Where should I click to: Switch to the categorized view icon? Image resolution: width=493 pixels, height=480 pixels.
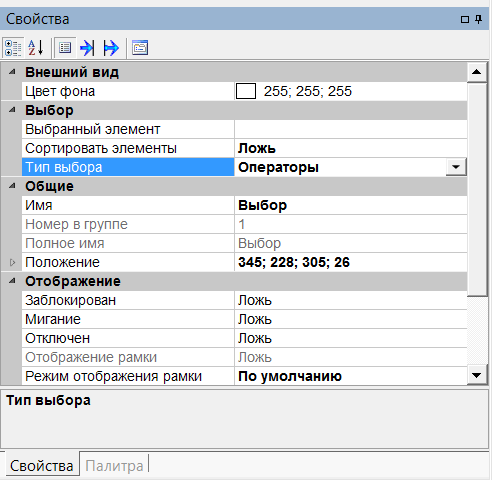(x=13, y=48)
